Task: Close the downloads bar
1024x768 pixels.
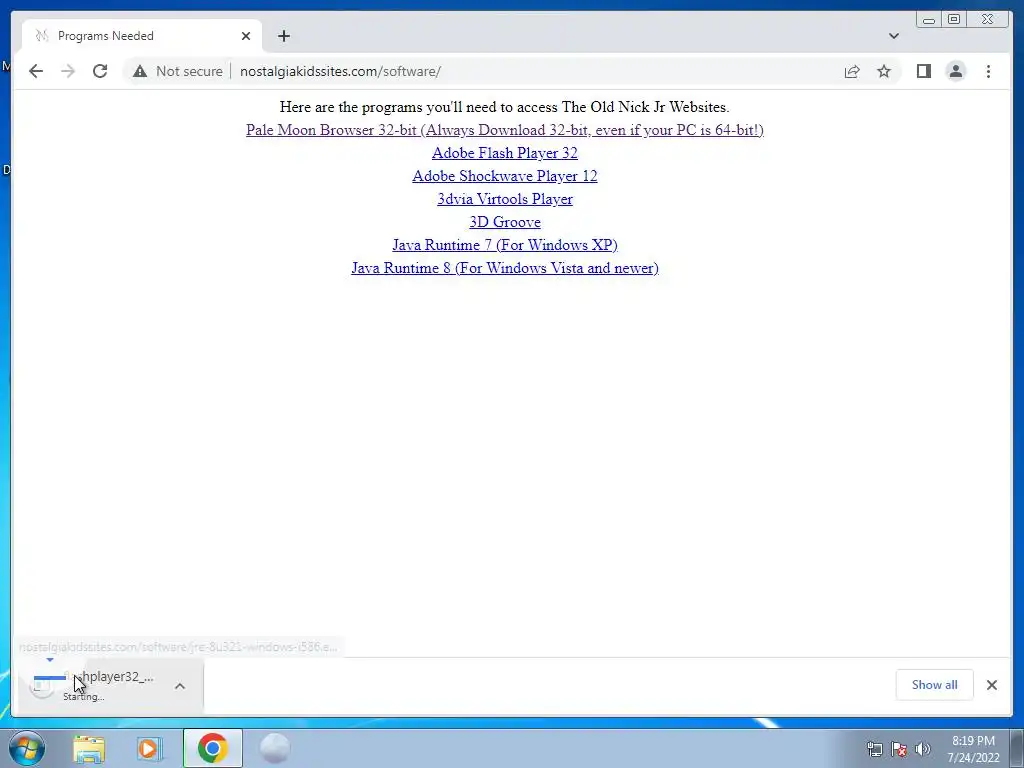Action: tap(991, 684)
